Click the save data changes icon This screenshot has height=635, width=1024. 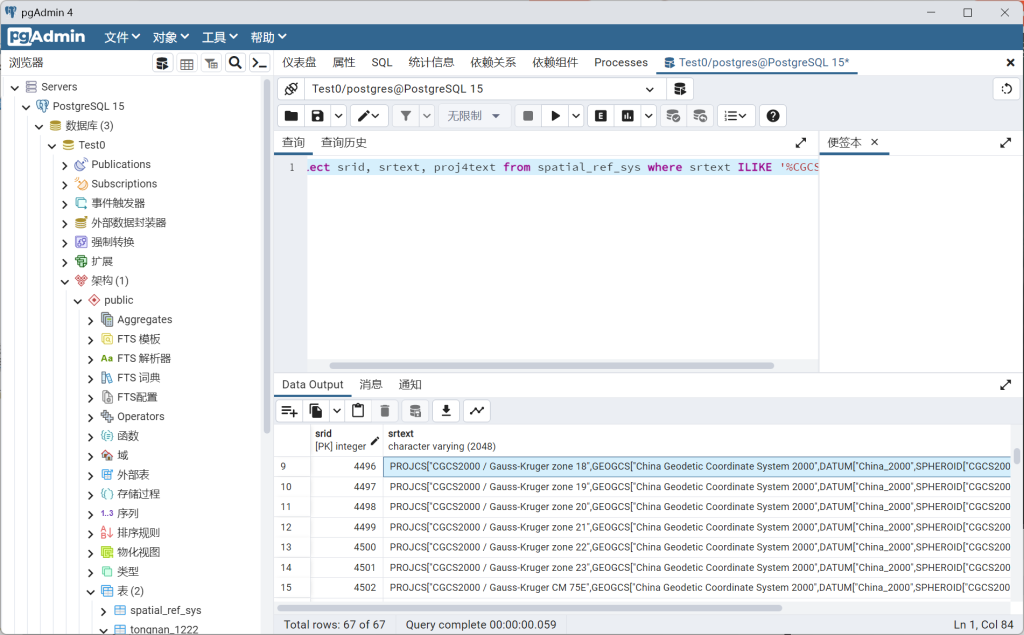[415, 411]
